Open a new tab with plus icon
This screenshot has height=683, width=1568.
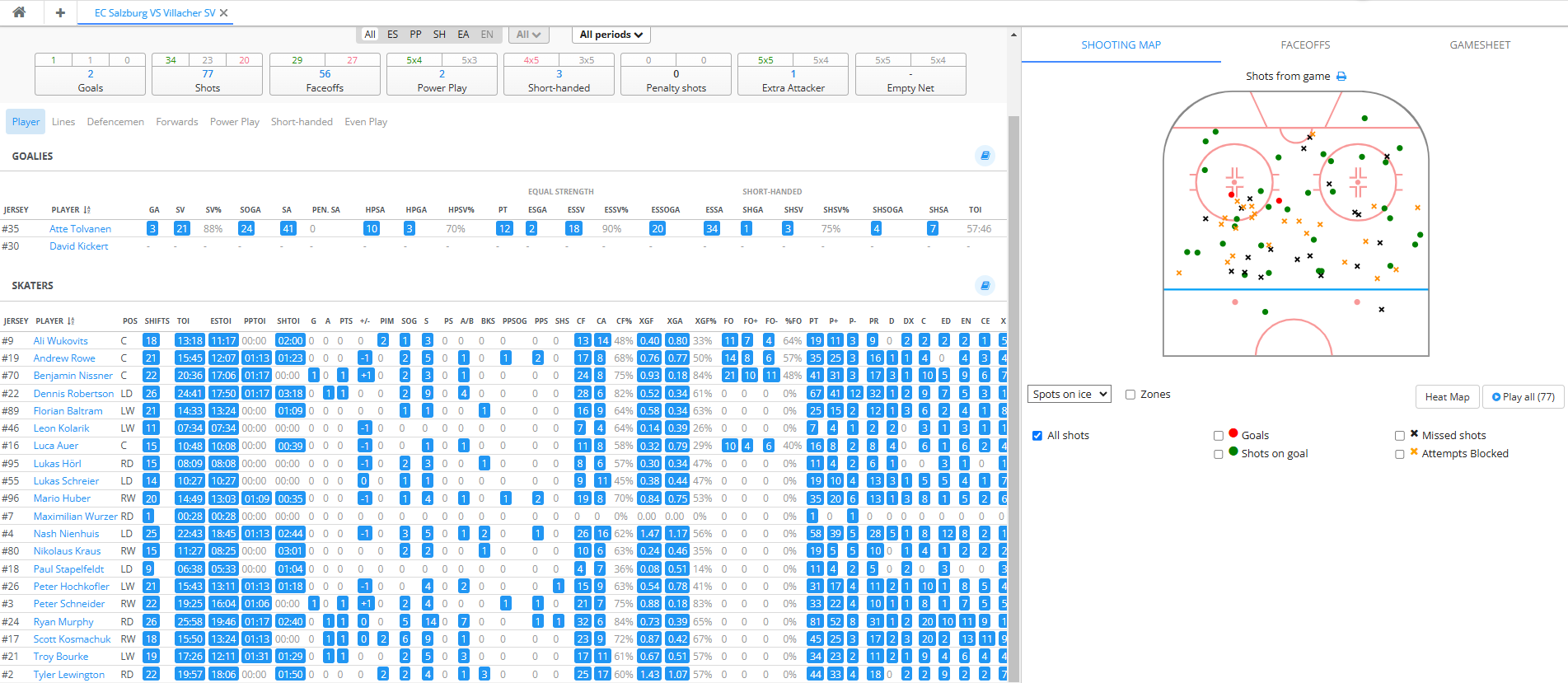coord(60,12)
